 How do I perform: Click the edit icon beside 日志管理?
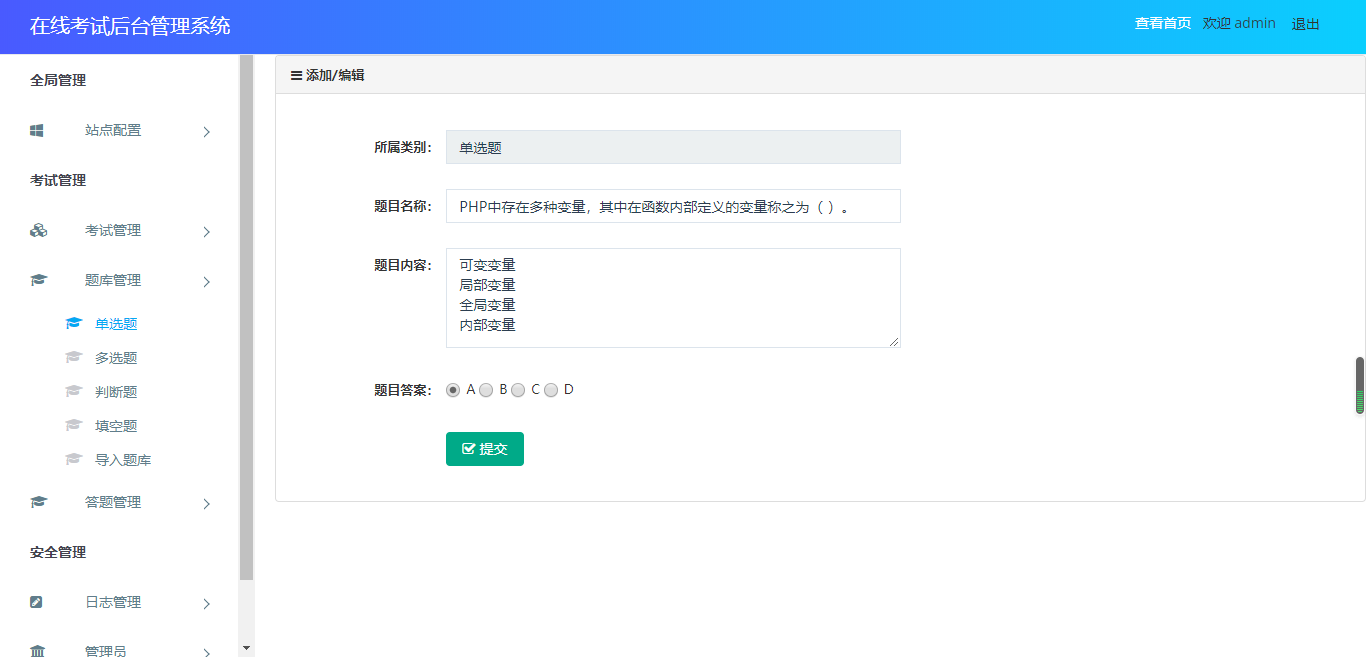(37, 602)
